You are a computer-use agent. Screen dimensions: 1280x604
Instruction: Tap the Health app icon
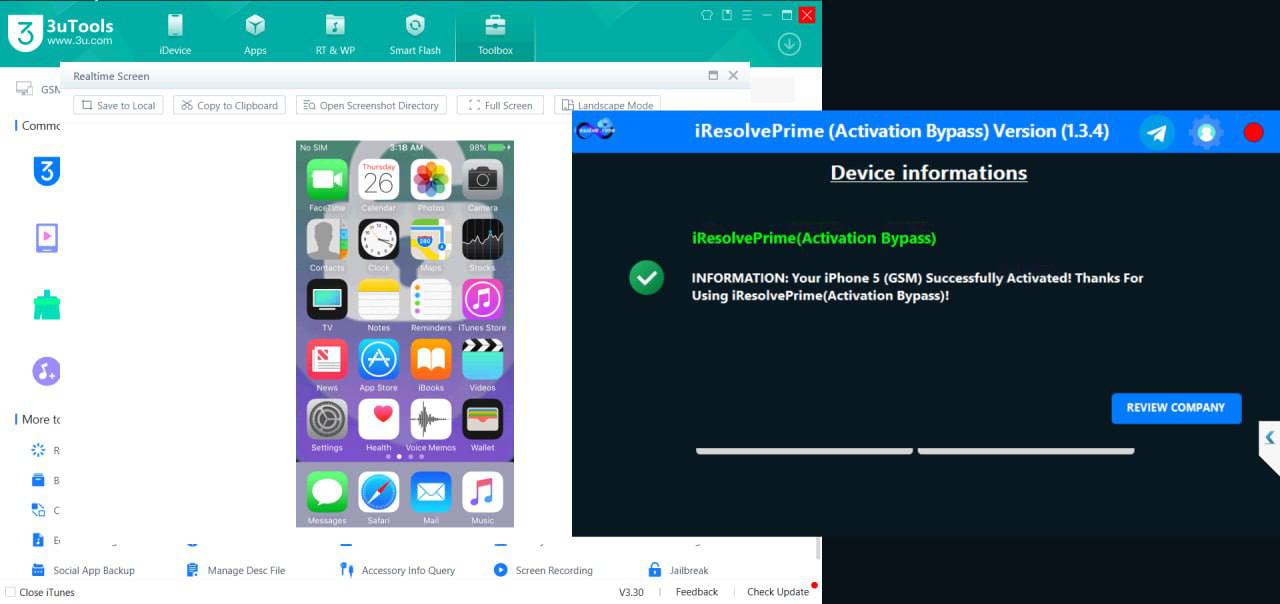[379, 420]
